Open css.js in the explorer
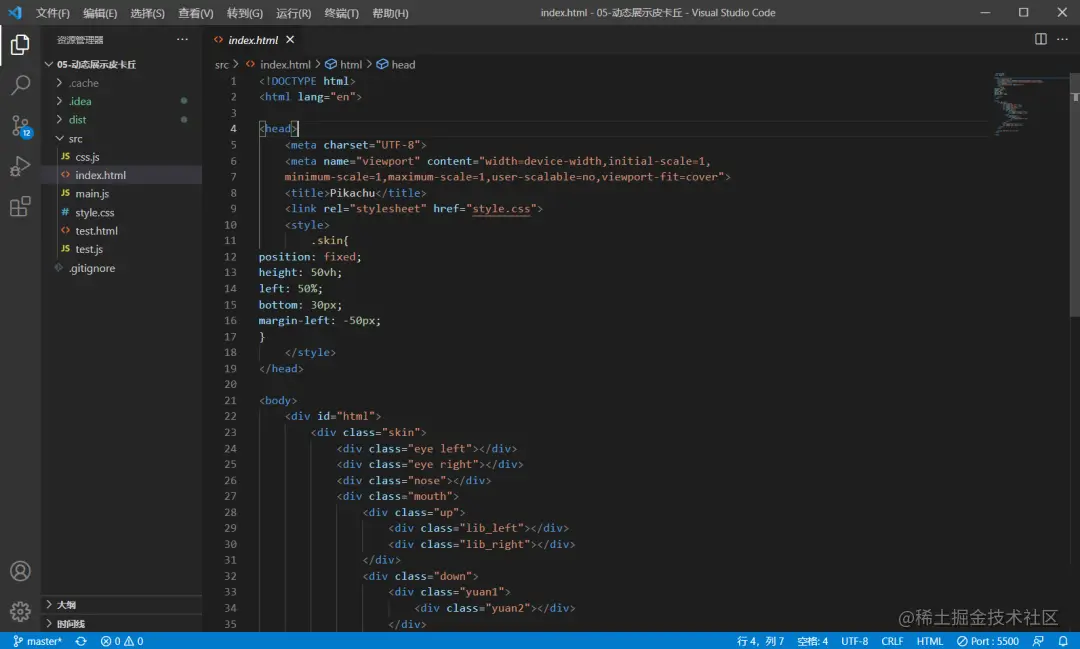 pos(87,157)
